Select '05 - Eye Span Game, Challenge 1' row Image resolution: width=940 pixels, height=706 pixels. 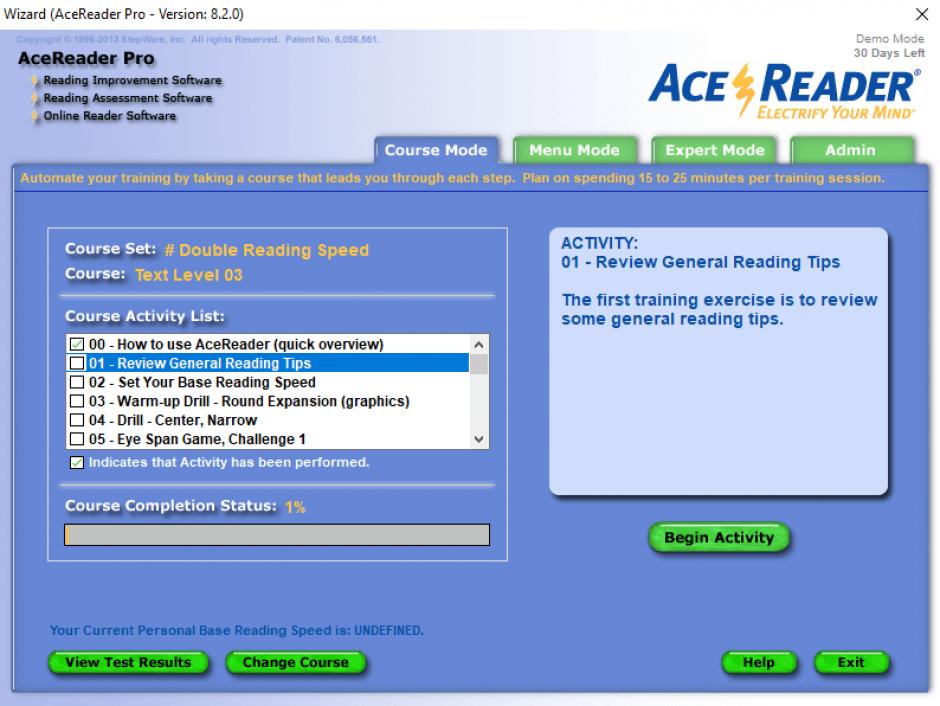(x=268, y=439)
